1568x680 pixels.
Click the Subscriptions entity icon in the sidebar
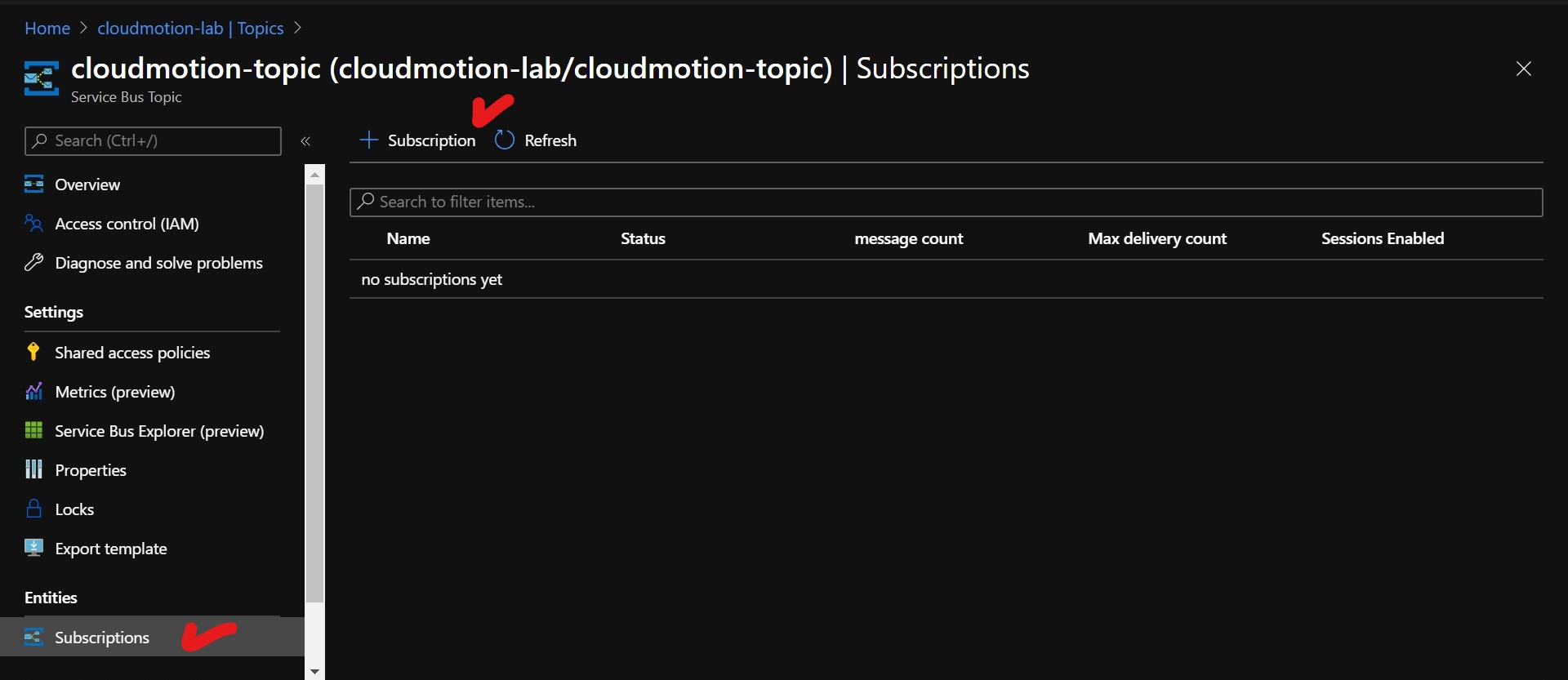(33, 637)
